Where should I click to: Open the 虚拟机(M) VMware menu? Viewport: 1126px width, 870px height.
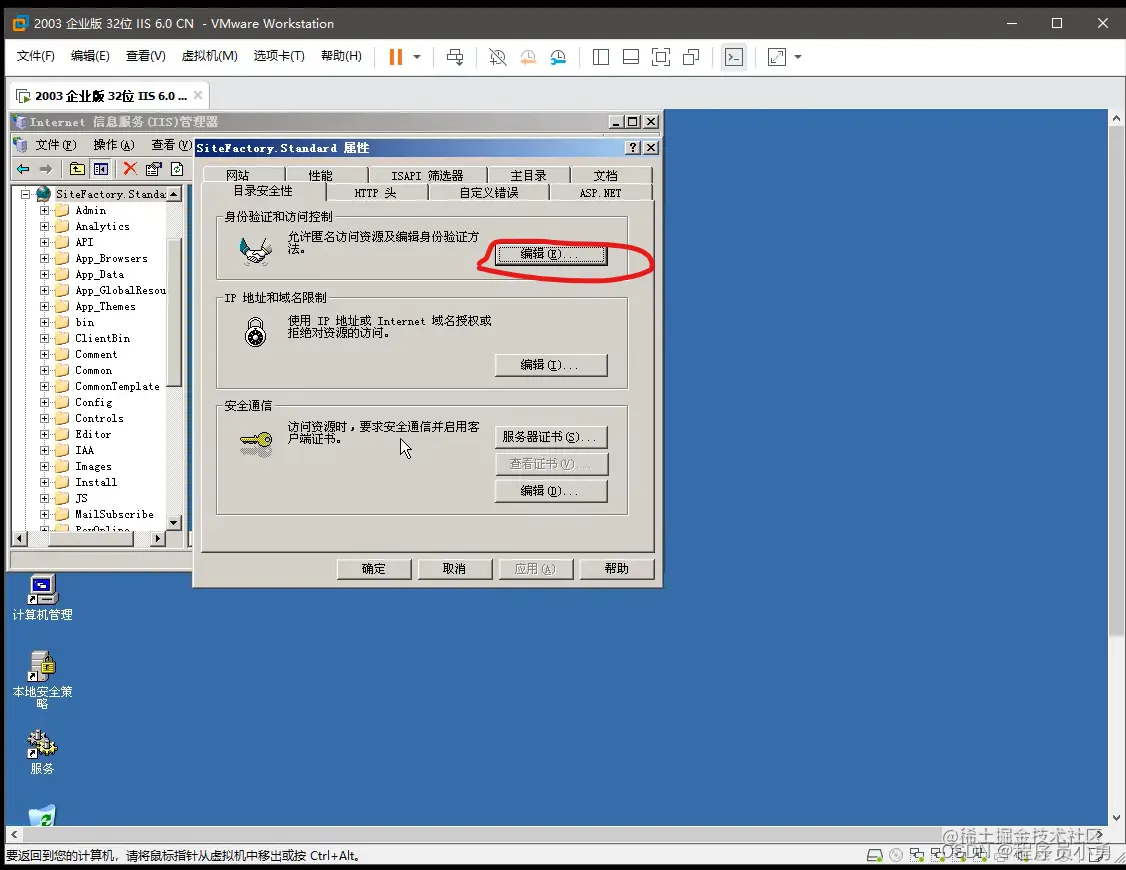coord(209,56)
